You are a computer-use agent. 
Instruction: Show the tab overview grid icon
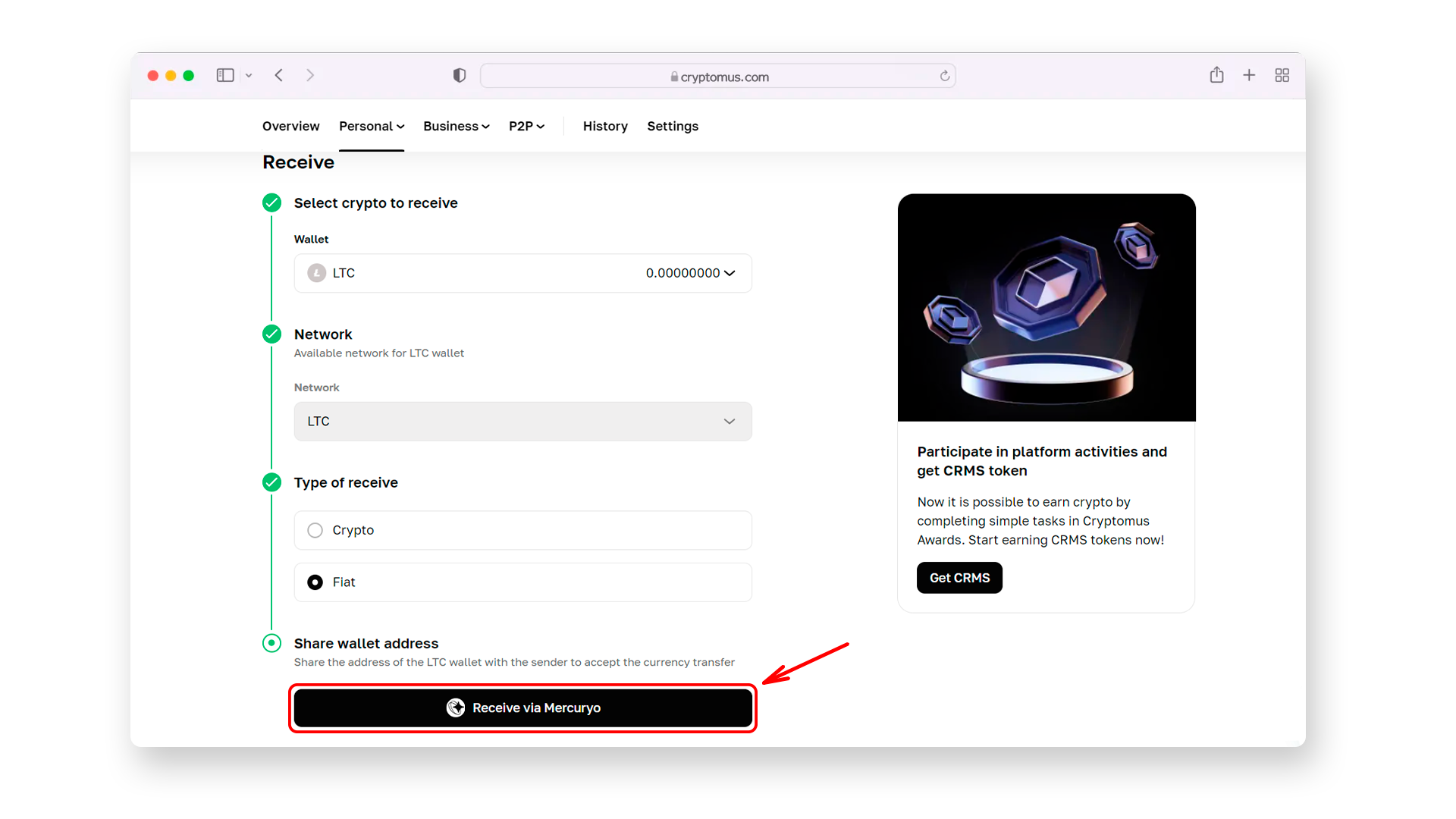click(x=1282, y=75)
